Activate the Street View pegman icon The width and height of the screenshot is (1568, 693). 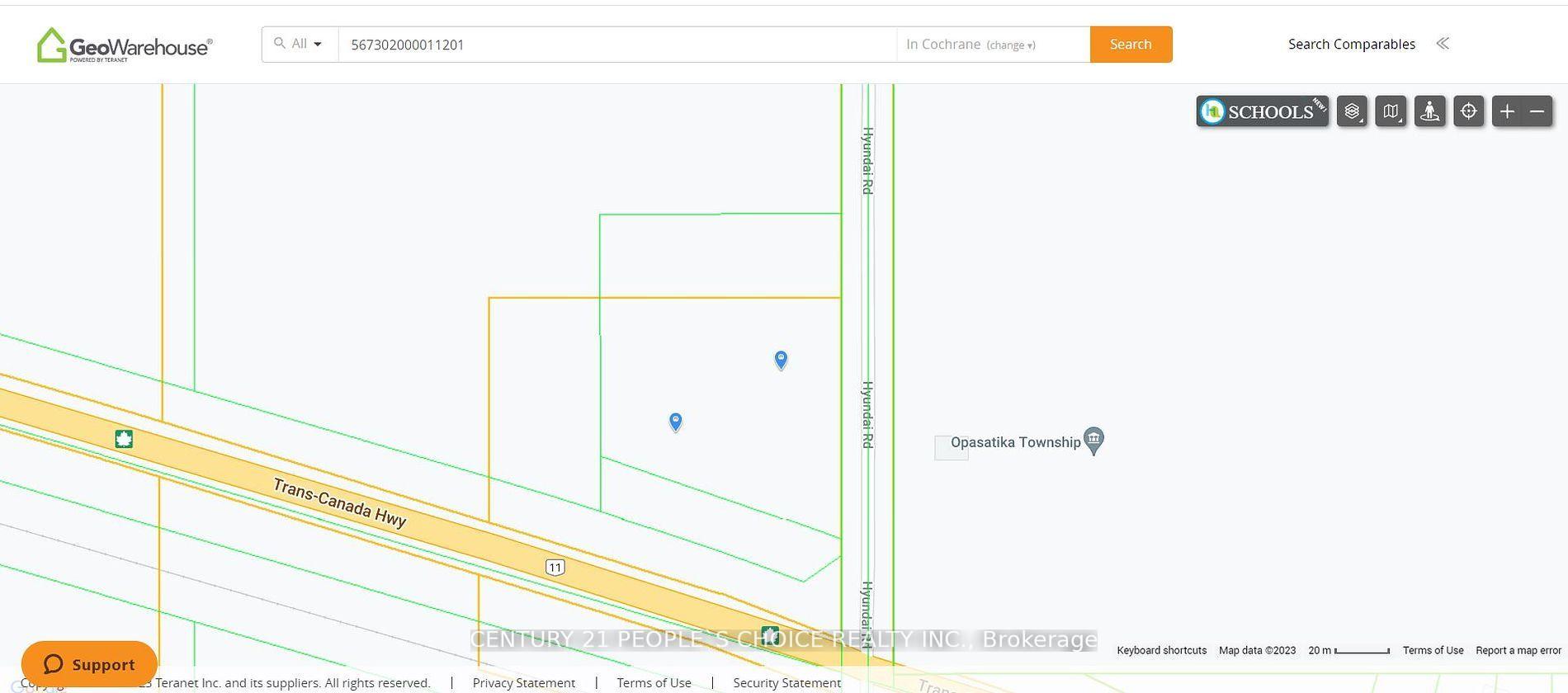point(1429,111)
